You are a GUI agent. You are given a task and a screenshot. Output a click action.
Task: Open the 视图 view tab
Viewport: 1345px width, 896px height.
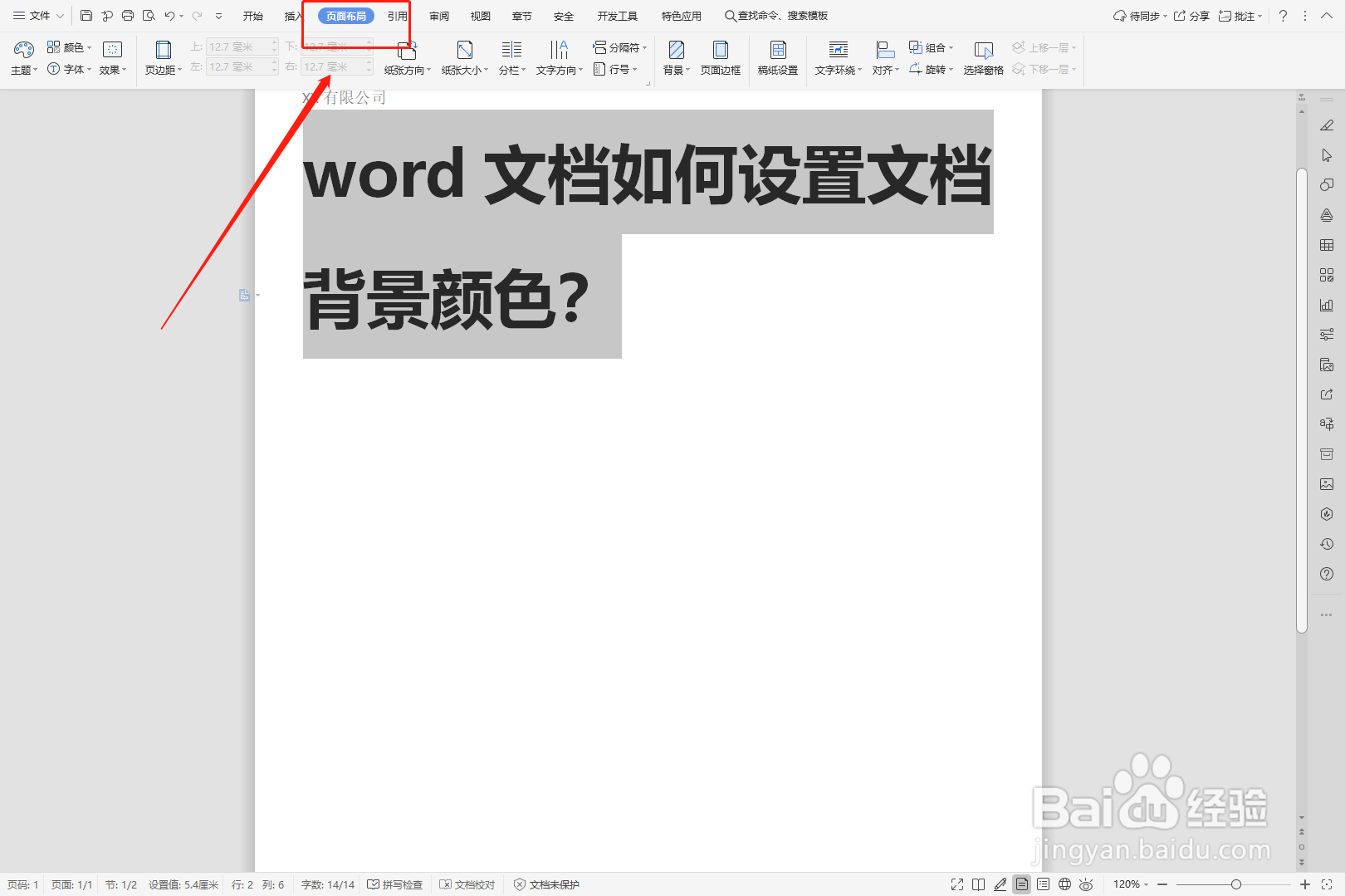(481, 16)
